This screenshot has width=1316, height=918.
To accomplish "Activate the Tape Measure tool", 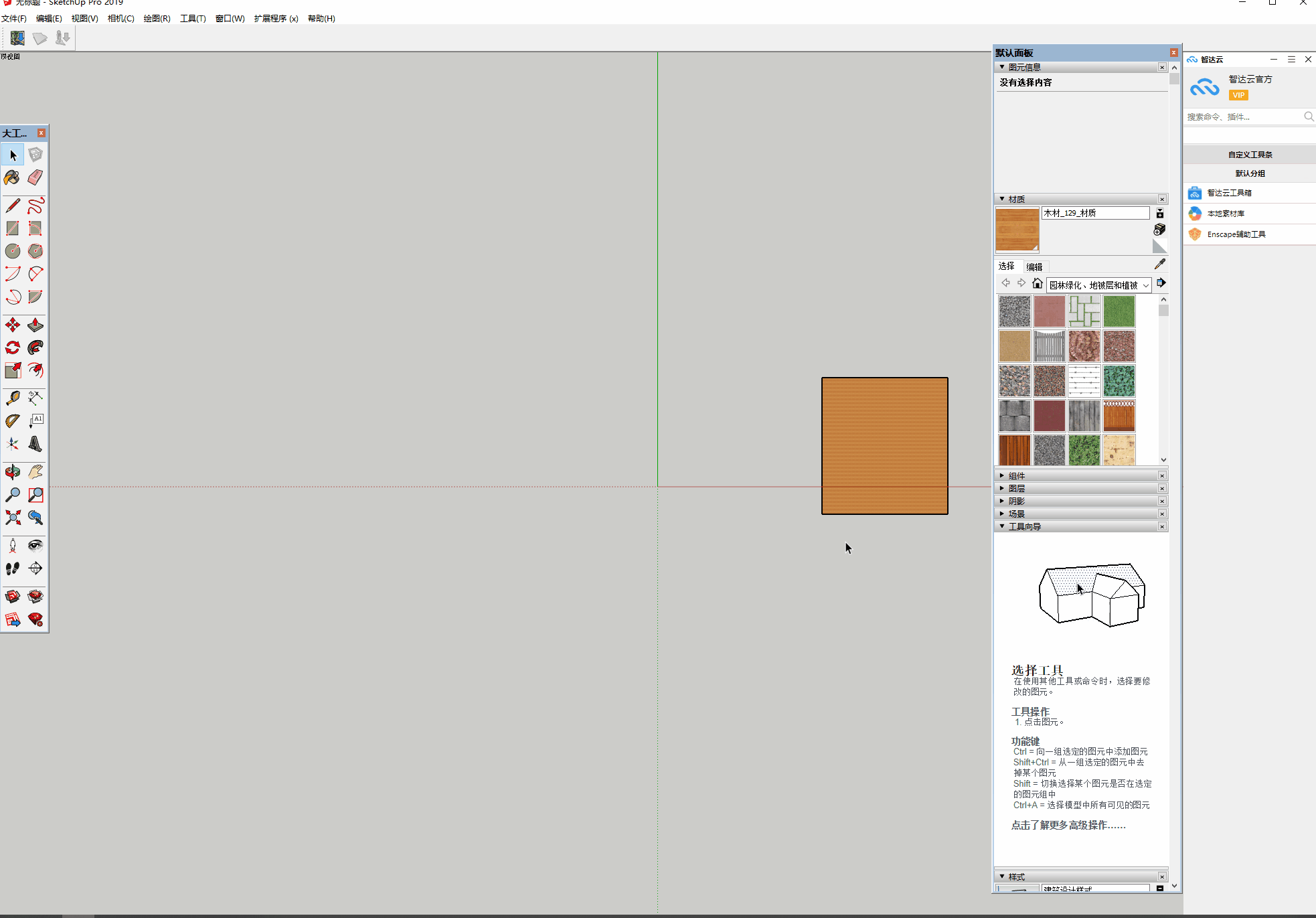I will [x=12, y=398].
